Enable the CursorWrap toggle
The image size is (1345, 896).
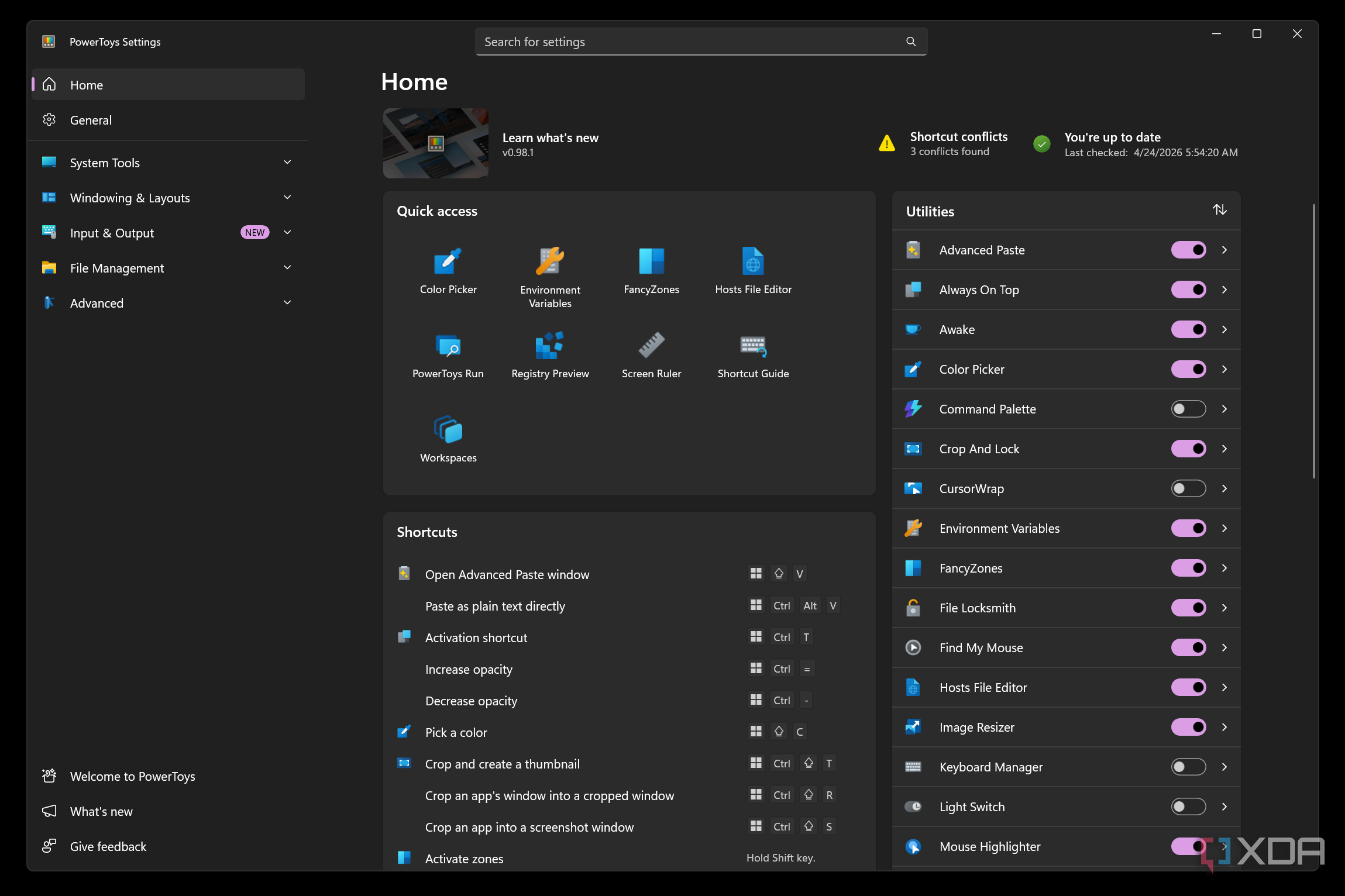point(1188,488)
